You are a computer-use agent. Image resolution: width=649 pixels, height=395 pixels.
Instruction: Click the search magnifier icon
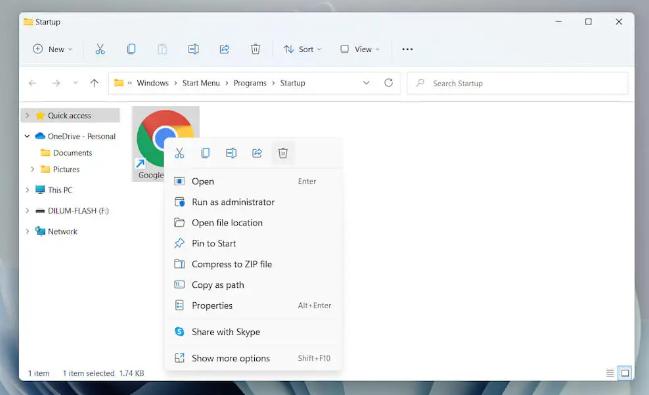[x=420, y=83]
